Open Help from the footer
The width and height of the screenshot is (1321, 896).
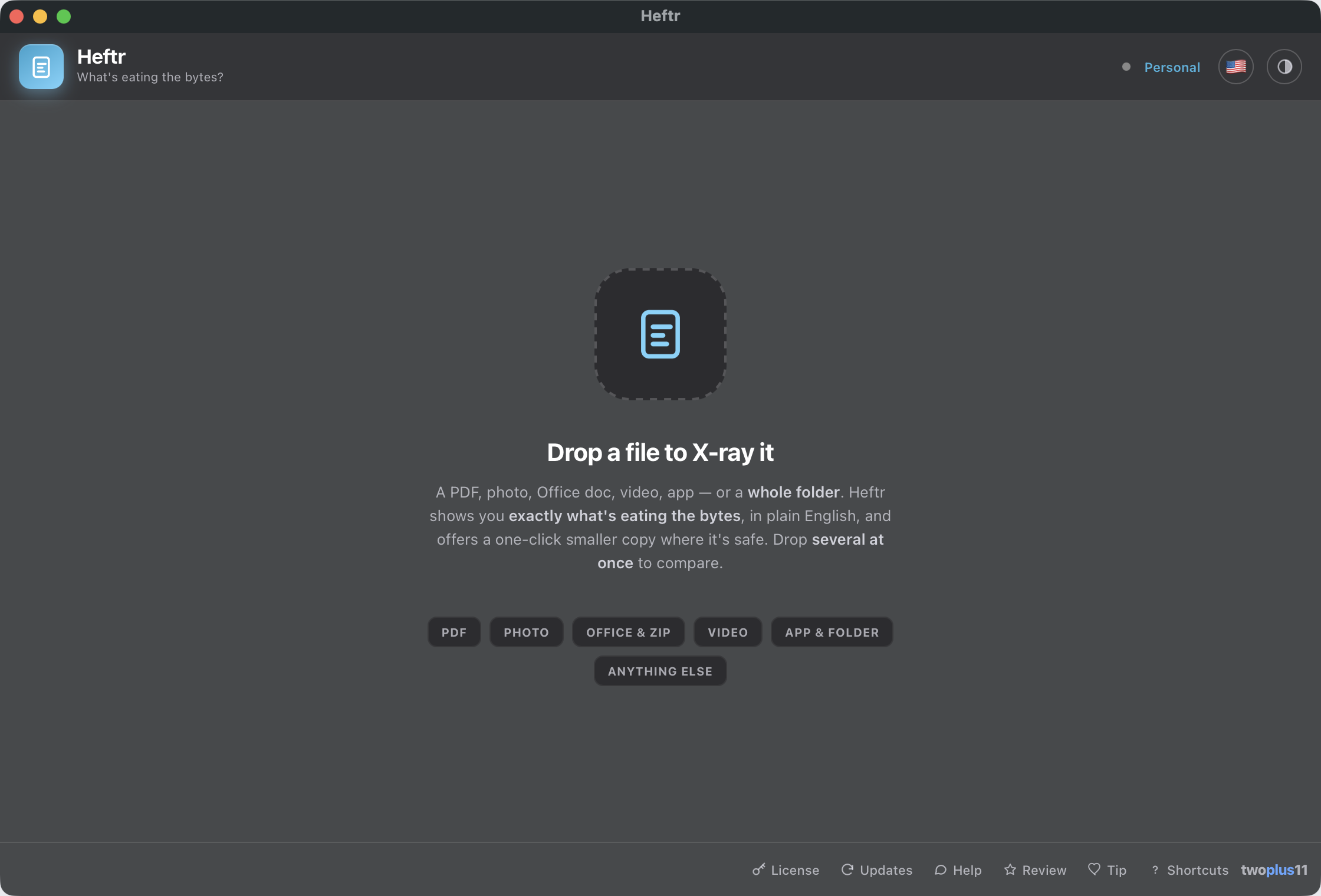[x=958, y=870]
